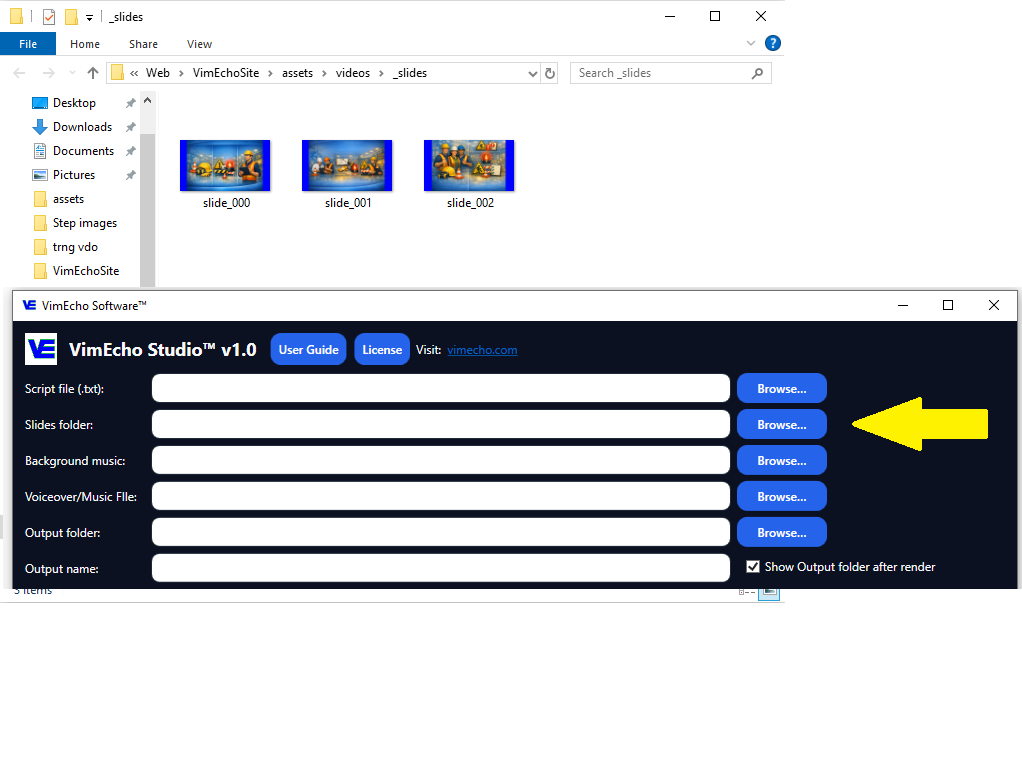The height and width of the screenshot is (778, 1022).
Task: Open the ribbon display options chevron
Action: [750, 43]
